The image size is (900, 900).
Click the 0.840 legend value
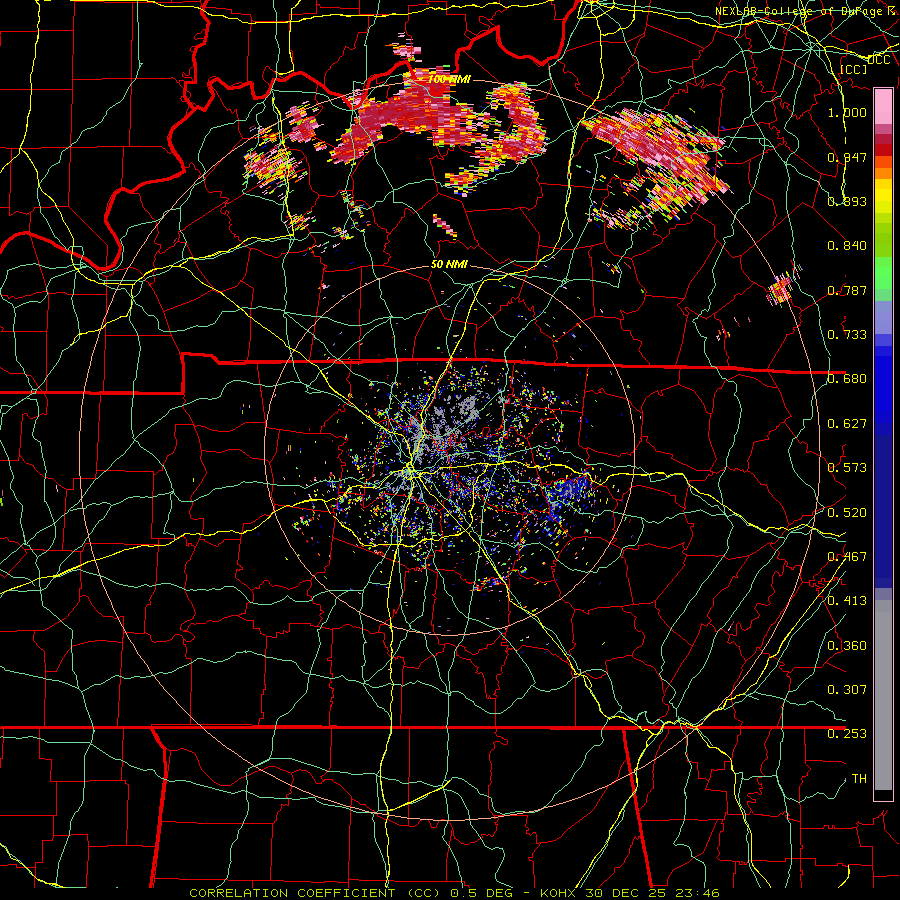click(x=847, y=246)
